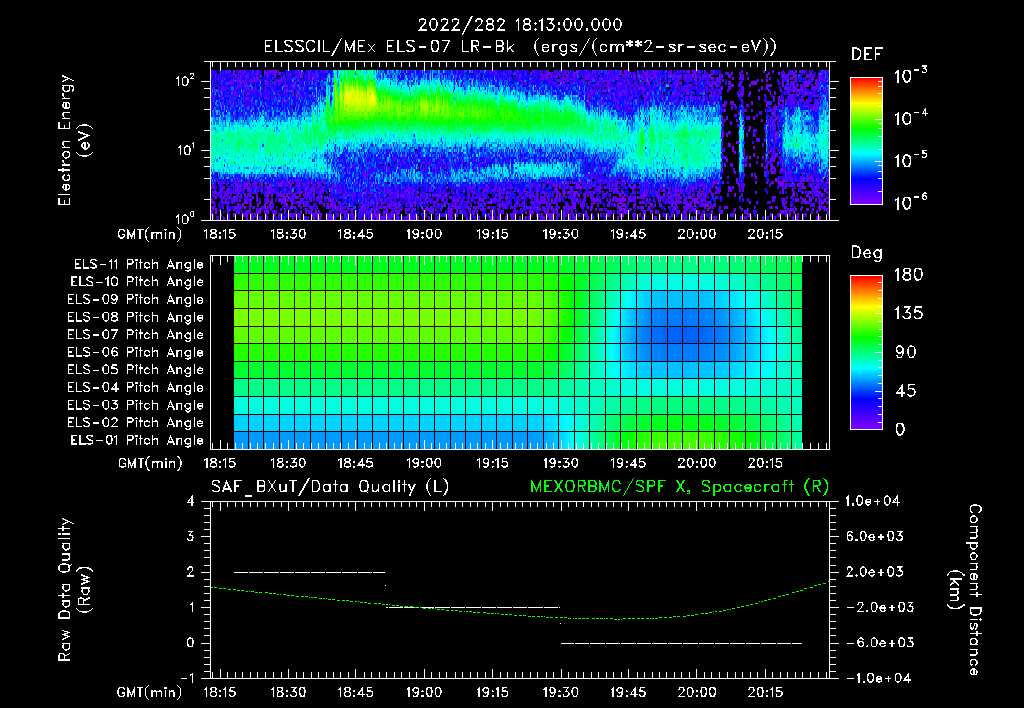
Task: Click 19:30 on the pitch angle time axis
Action: pos(560,463)
